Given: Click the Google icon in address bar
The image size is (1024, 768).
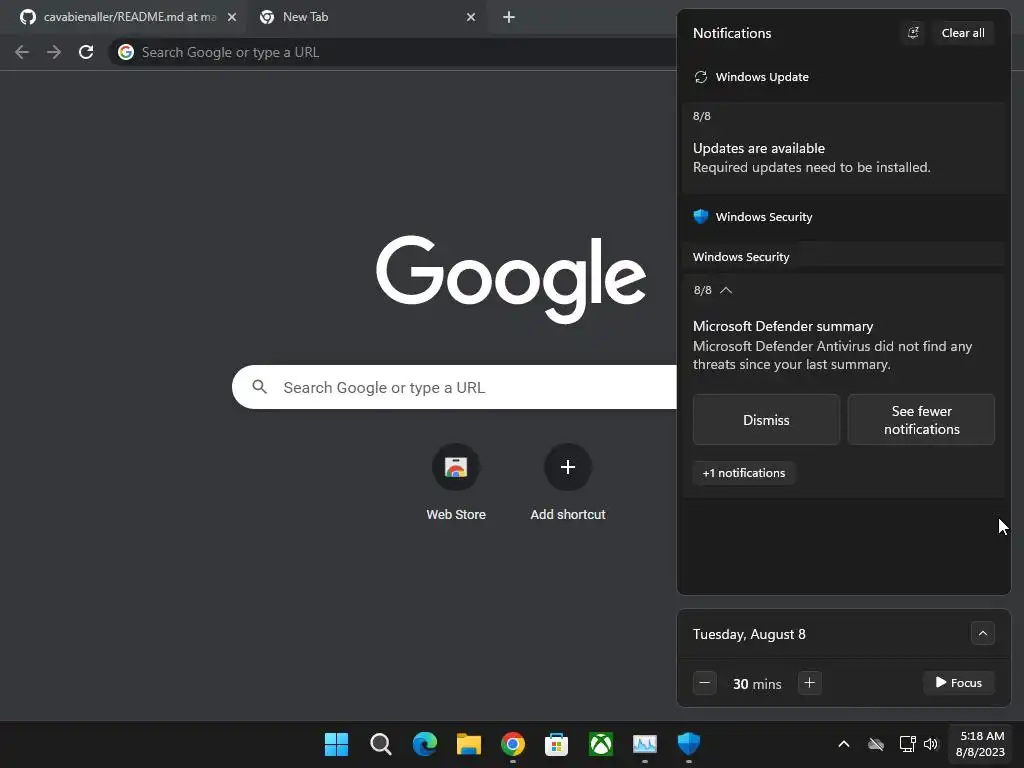Looking at the screenshot, I should pyautogui.click(x=126, y=52).
